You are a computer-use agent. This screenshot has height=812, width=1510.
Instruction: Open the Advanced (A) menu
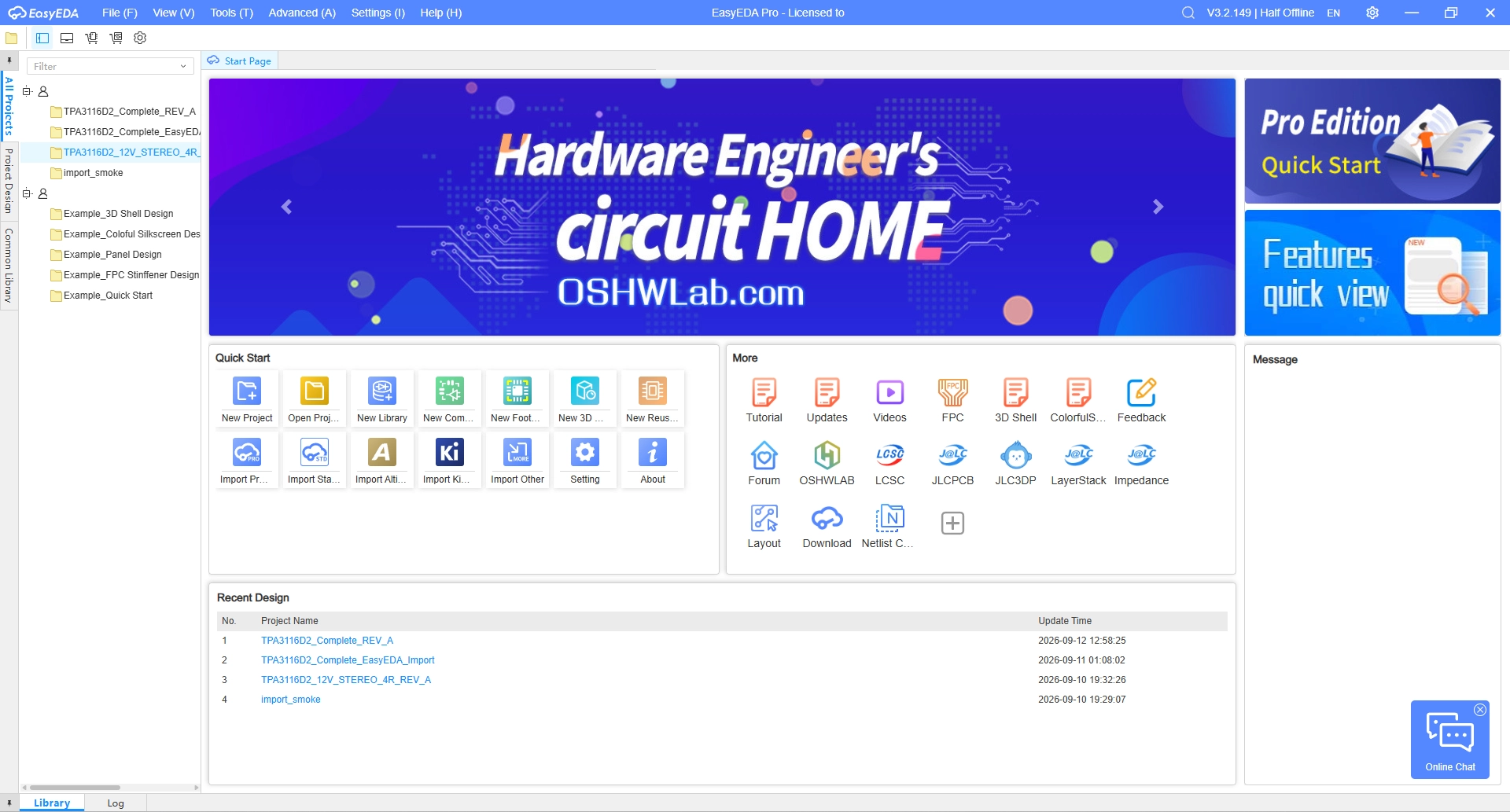click(x=302, y=13)
